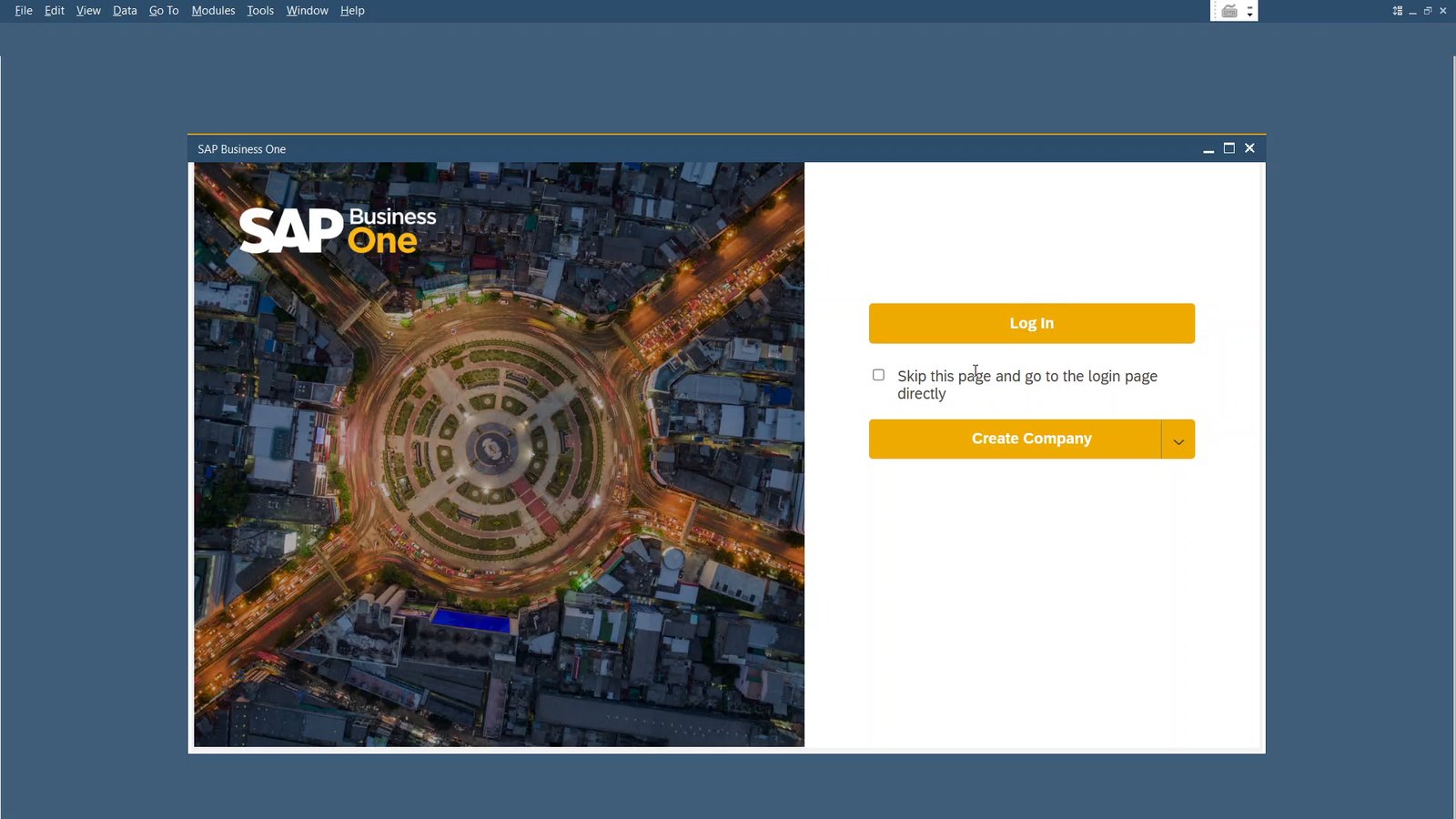The width and height of the screenshot is (1456, 819).
Task: Click the on-screen keyboard toolbar icon
Action: coord(1229,11)
